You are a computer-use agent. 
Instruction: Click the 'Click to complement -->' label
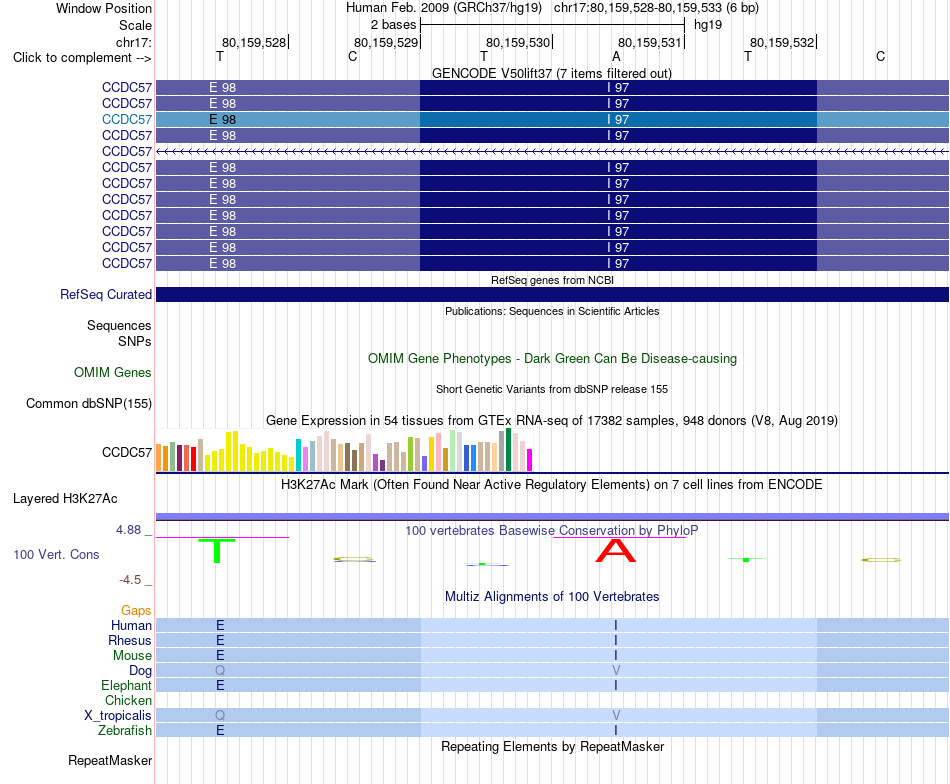click(x=82, y=58)
